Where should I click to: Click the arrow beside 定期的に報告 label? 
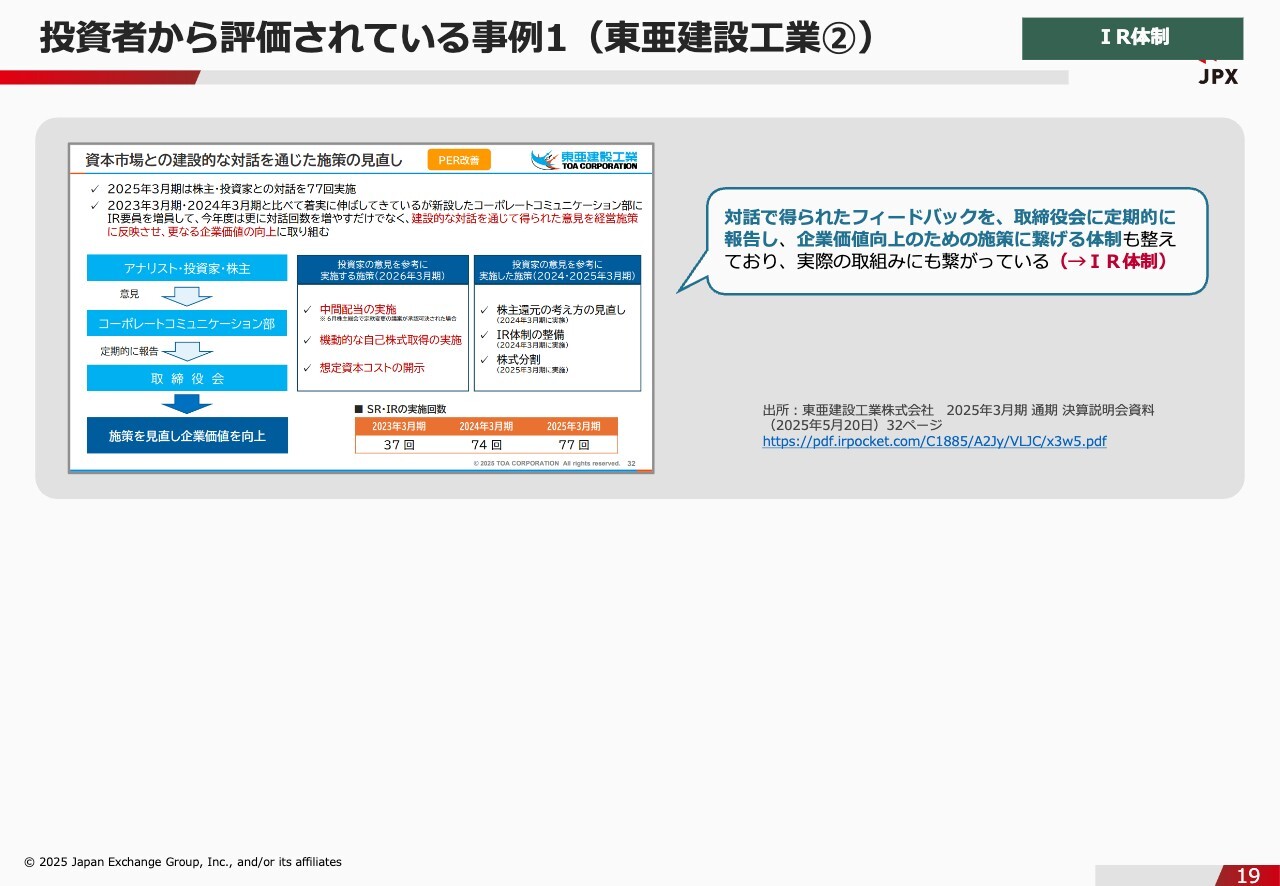coord(187,351)
